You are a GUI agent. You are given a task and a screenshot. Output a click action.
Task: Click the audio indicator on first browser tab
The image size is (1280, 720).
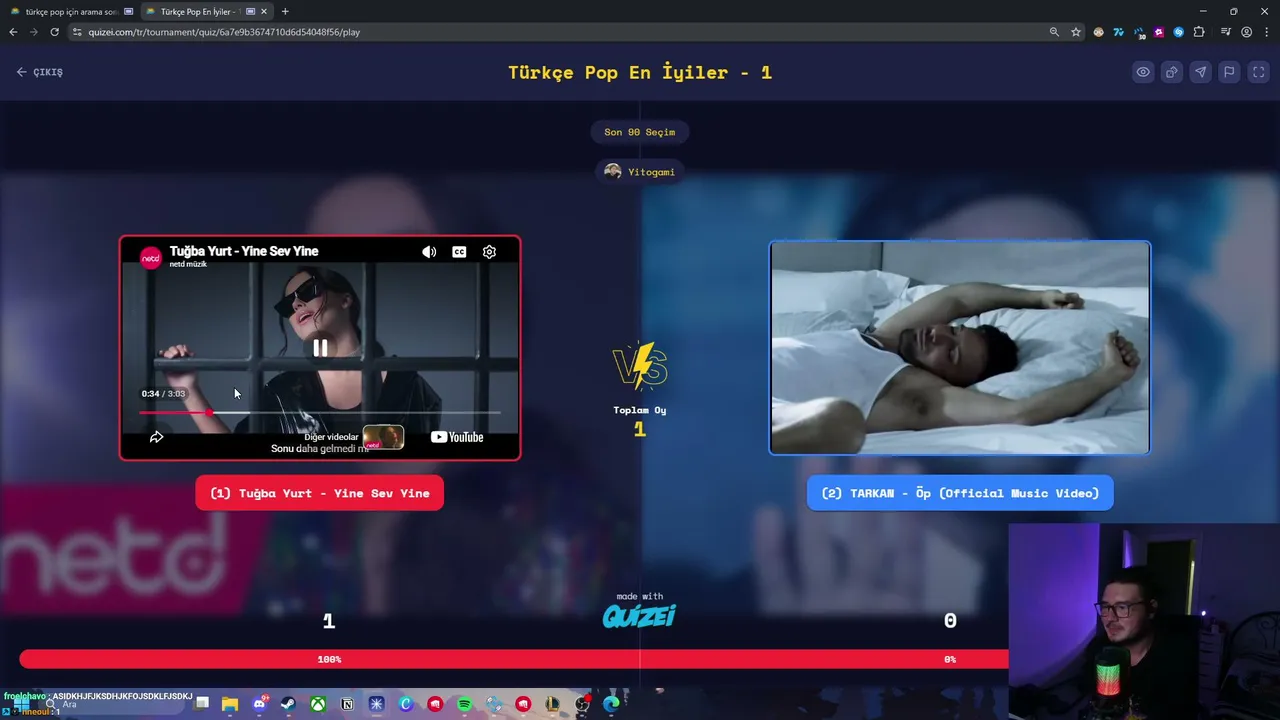pos(128,12)
